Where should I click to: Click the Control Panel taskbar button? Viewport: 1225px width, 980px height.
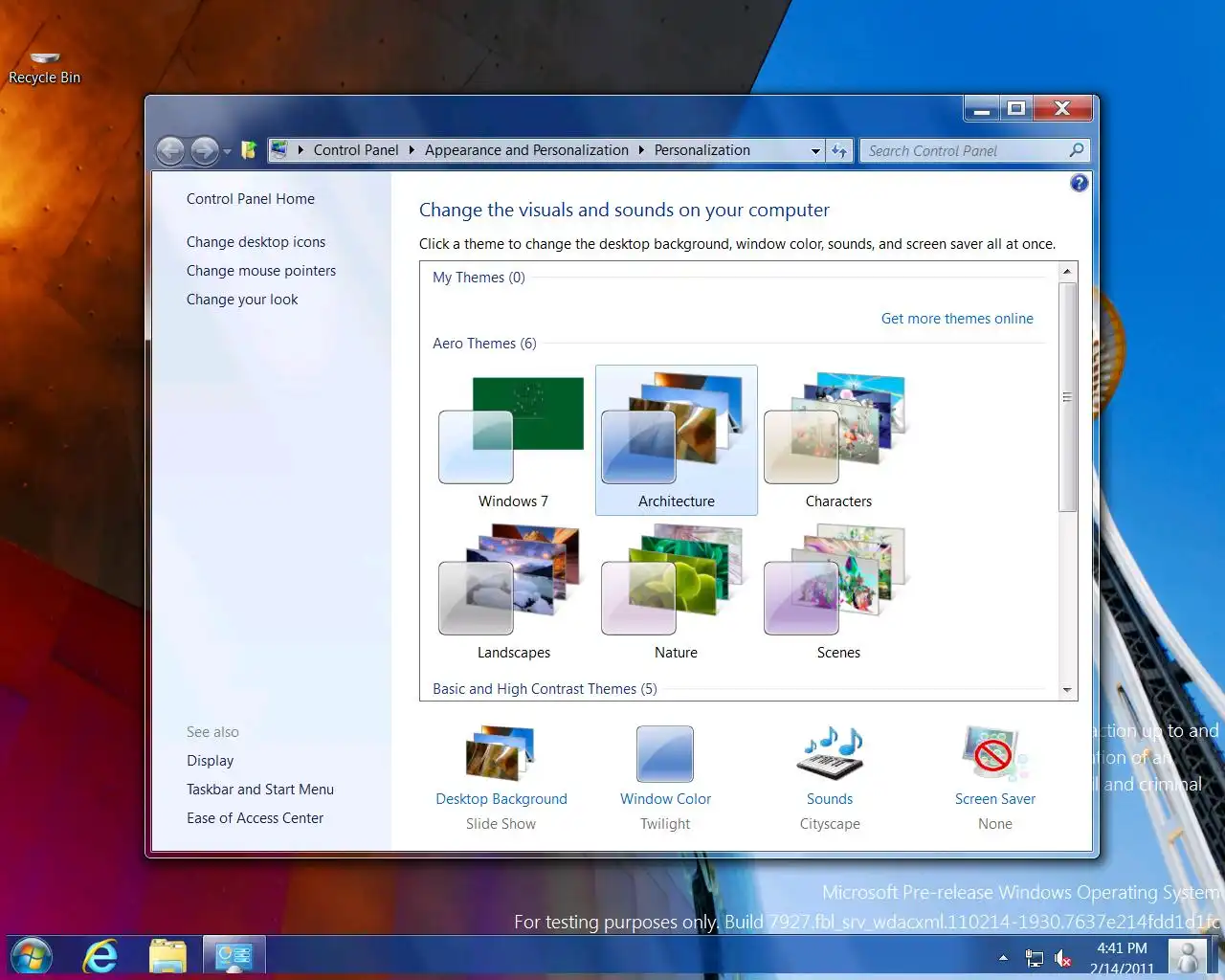[x=234, y=956]
